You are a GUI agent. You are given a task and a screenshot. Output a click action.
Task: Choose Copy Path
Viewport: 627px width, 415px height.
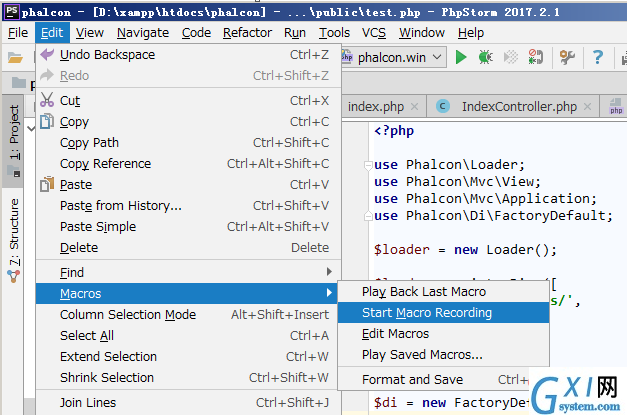pyautogui.click(x=188, y=142)
